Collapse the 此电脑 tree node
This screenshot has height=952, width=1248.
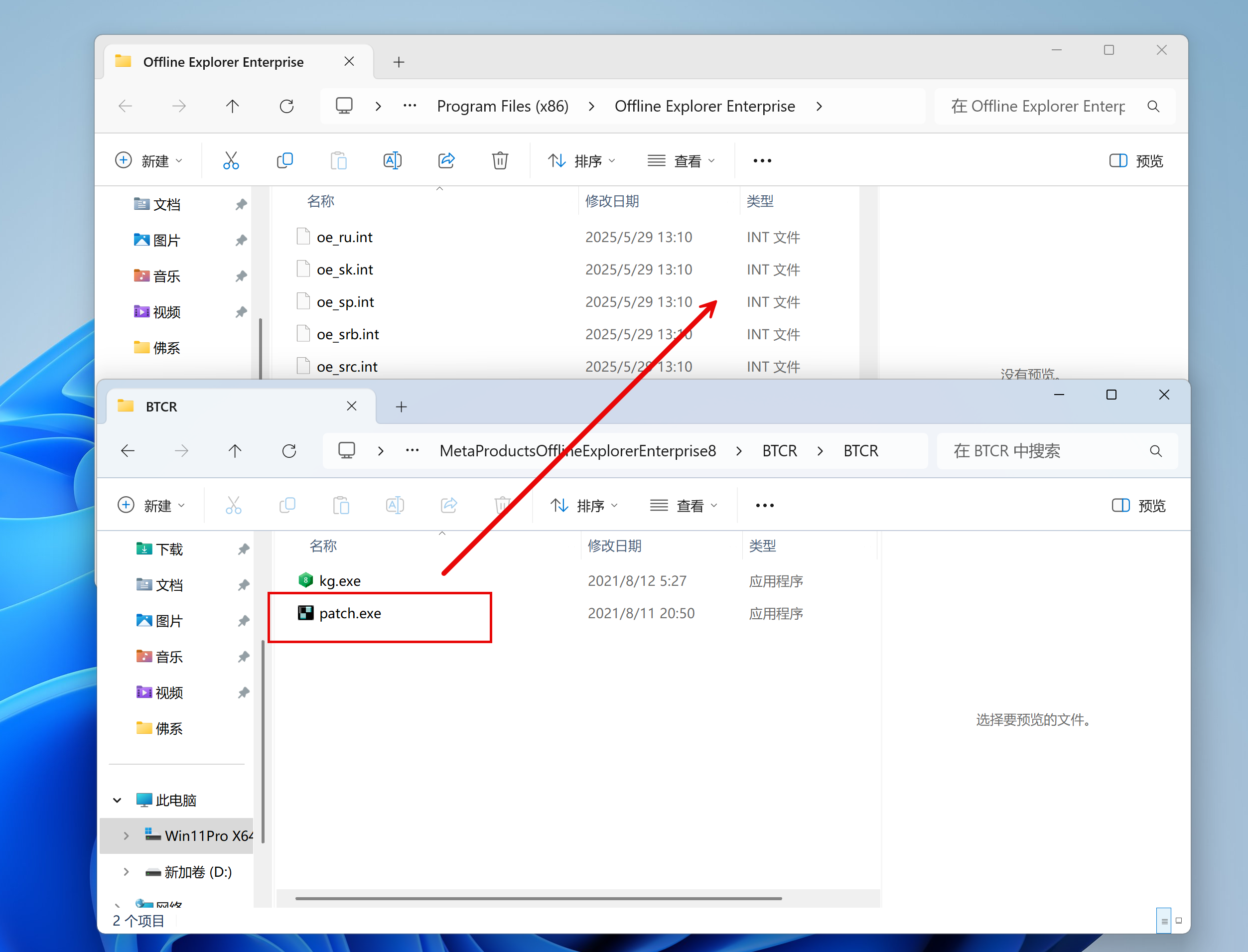click(117, 800)
